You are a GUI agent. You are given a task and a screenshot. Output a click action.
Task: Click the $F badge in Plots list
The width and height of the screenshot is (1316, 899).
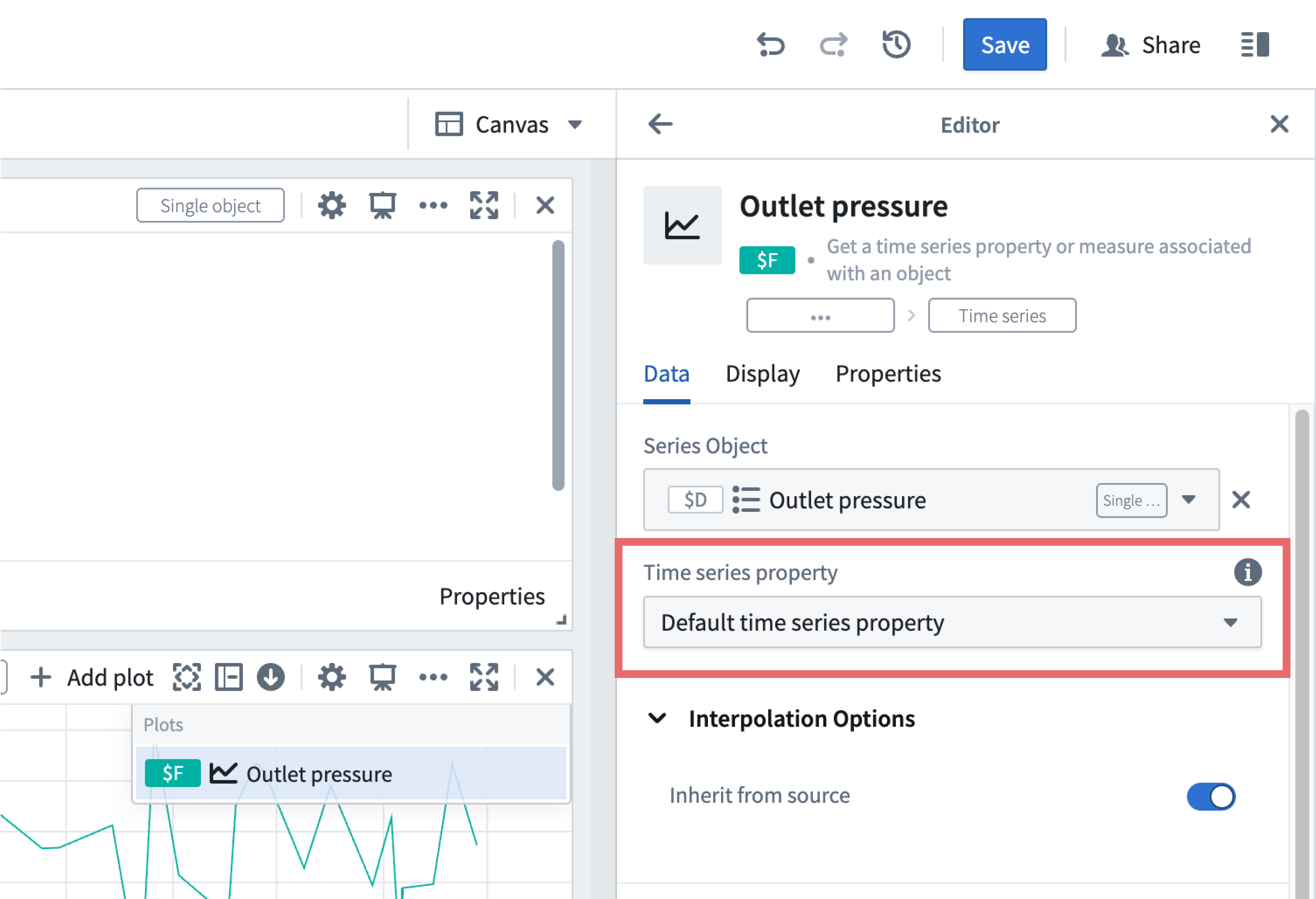[x=173, y=773]
